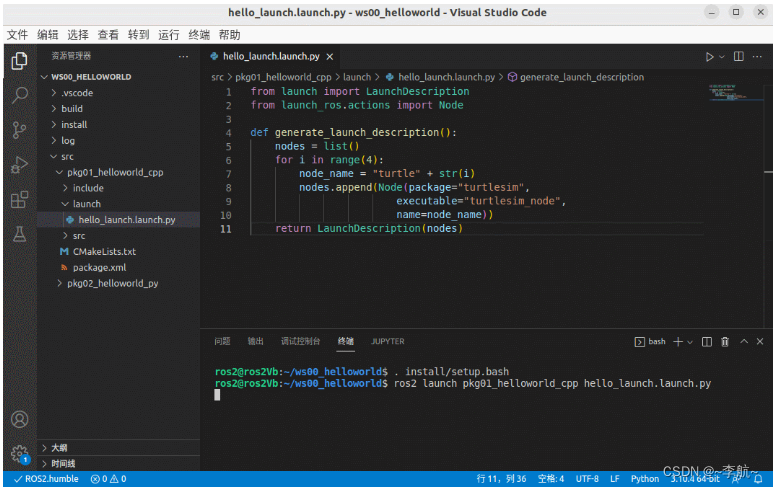Open the Manage gear icon
The width and height of the screenshot is (774, 488).
[19, 453]
